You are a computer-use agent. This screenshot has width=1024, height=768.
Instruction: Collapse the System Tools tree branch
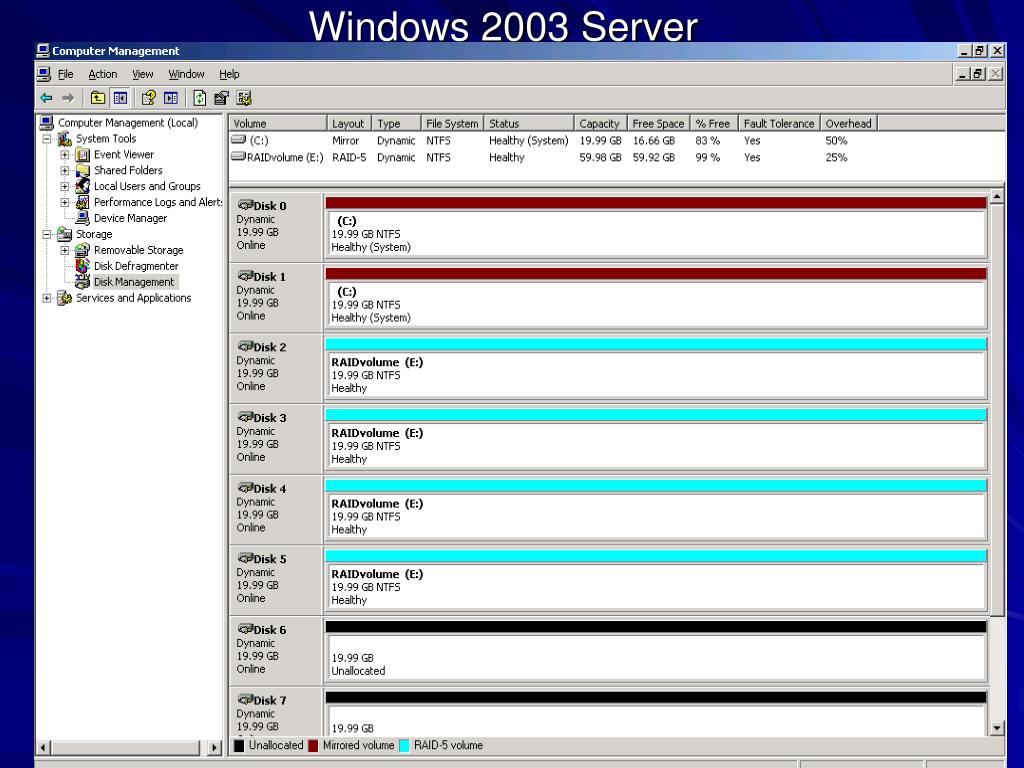[x=47, y=138]
